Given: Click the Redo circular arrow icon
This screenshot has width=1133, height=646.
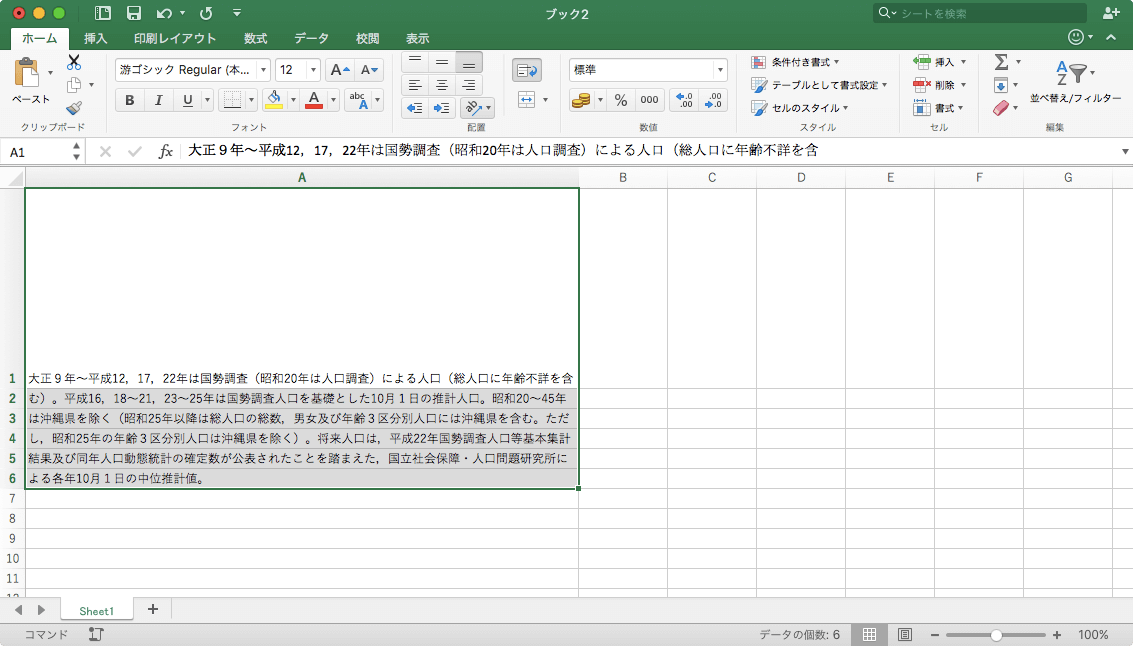Looking at the screenshot, I should click(207, 13).
